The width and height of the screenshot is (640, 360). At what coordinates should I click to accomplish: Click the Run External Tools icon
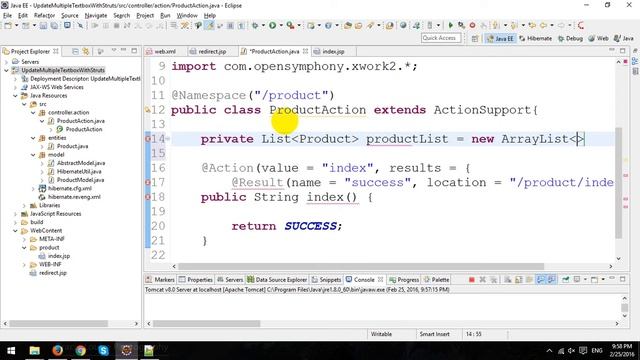290,25
